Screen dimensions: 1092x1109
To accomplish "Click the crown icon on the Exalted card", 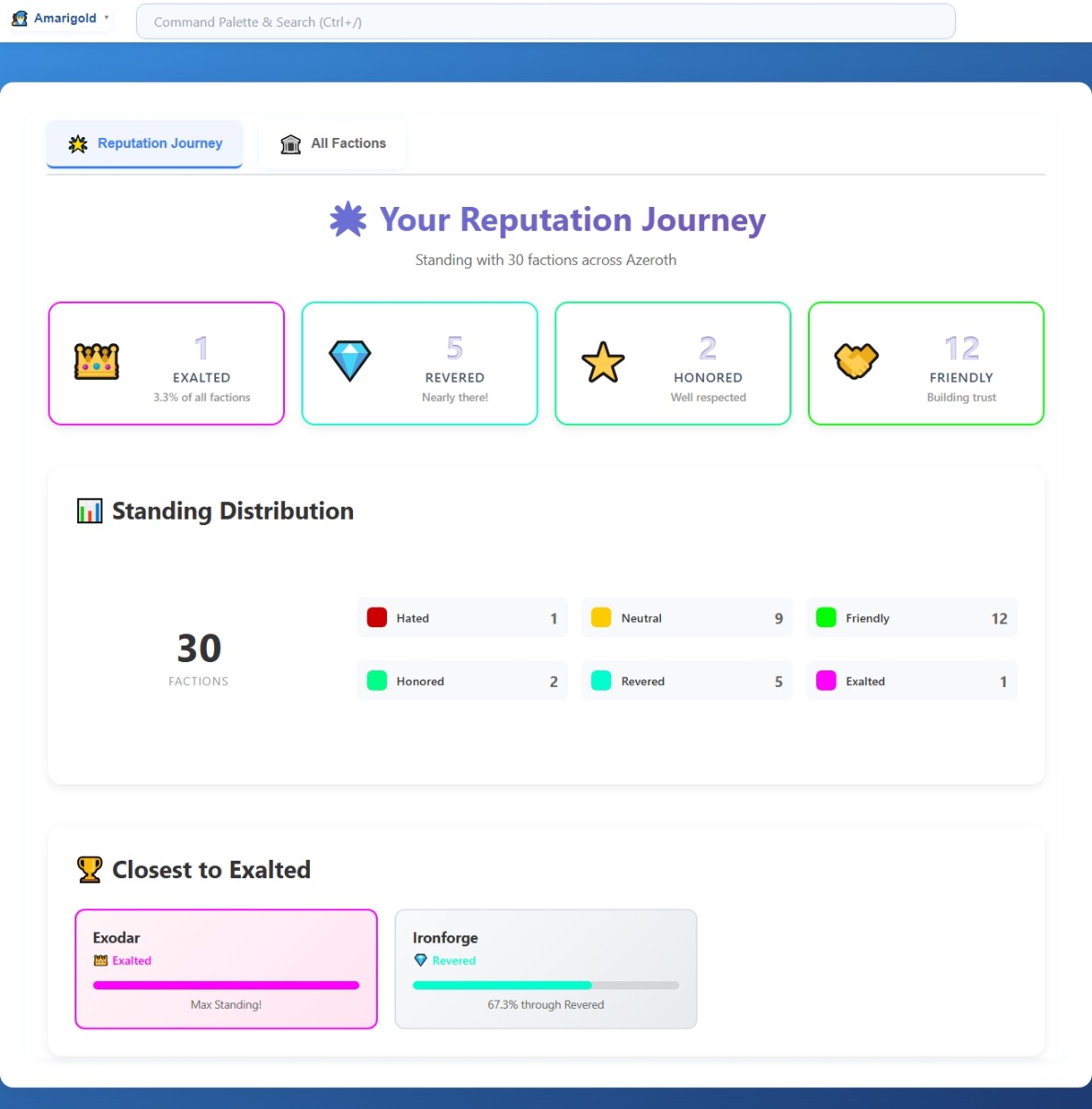I will [96, 360].
